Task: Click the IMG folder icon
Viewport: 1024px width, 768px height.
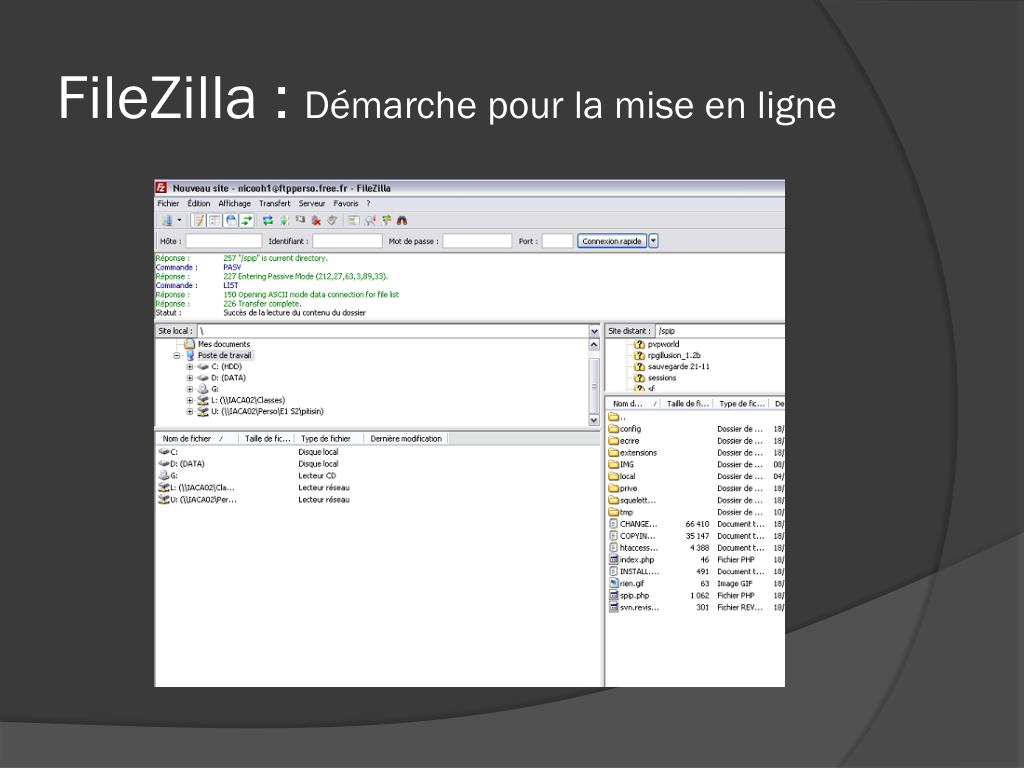Action: [614, 464]
